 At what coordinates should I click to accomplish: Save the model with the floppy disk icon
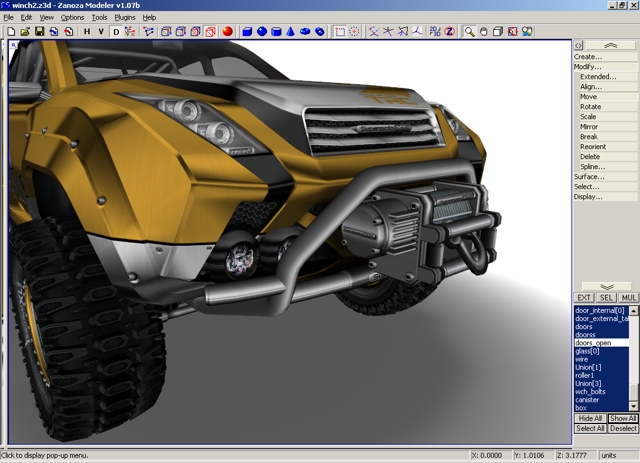[x=39, y=31]
